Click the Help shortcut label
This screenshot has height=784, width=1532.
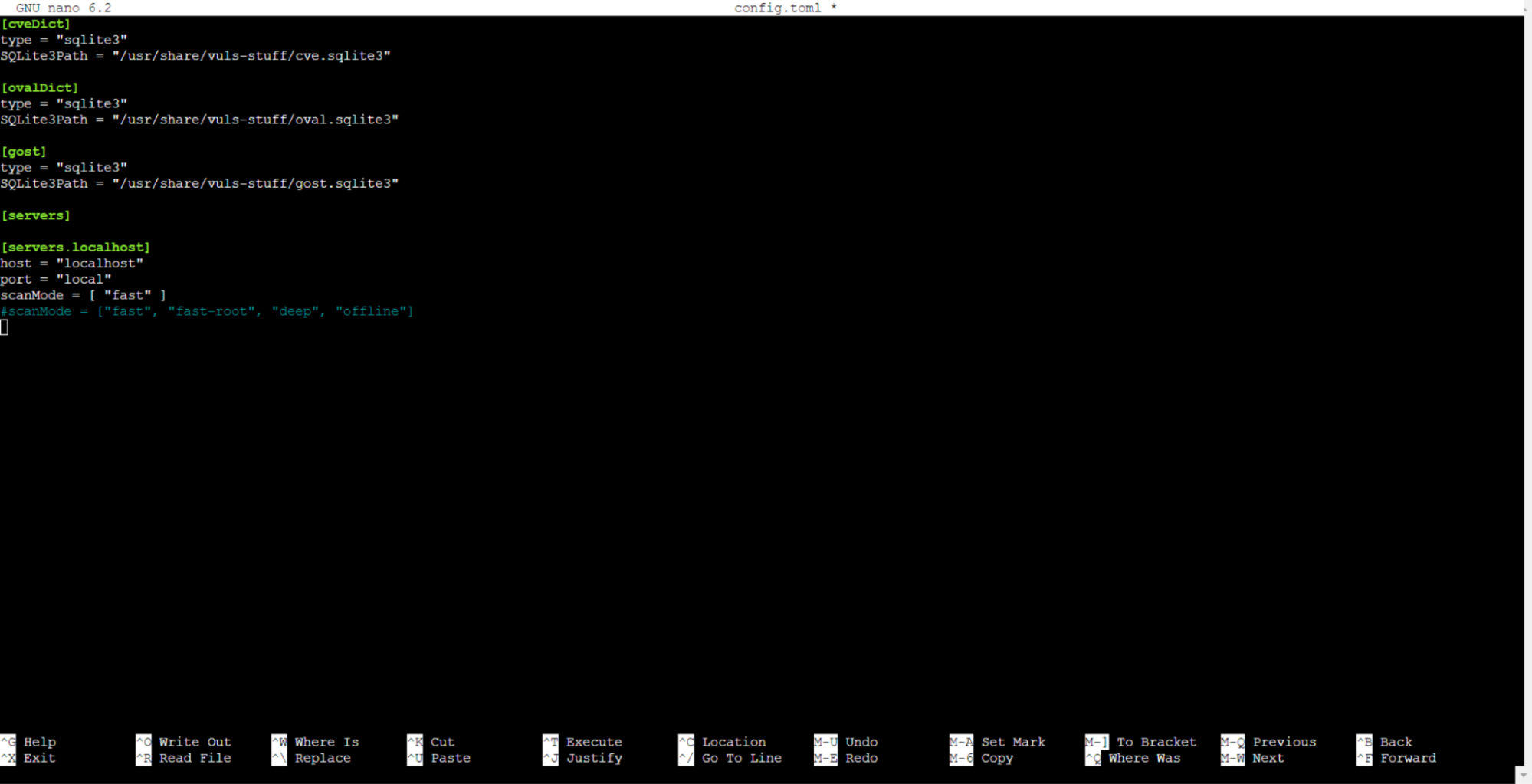(39, 742)
